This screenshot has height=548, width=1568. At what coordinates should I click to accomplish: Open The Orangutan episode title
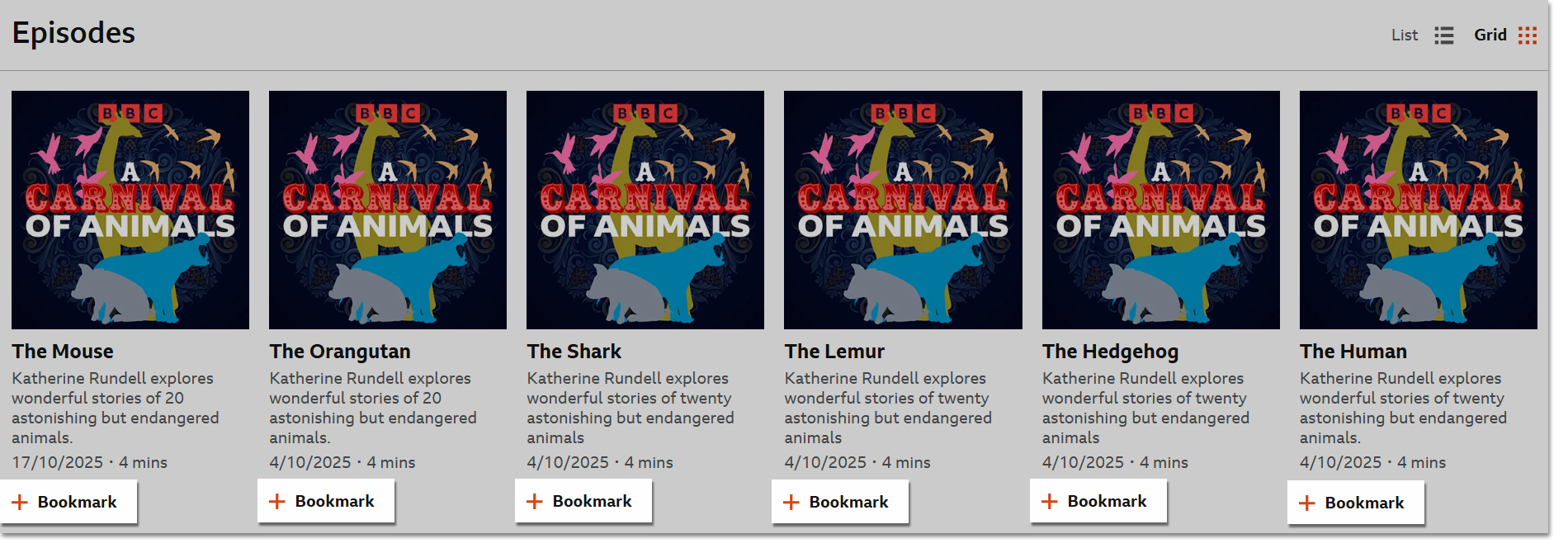pyautogui.click(x=340, y=352)
